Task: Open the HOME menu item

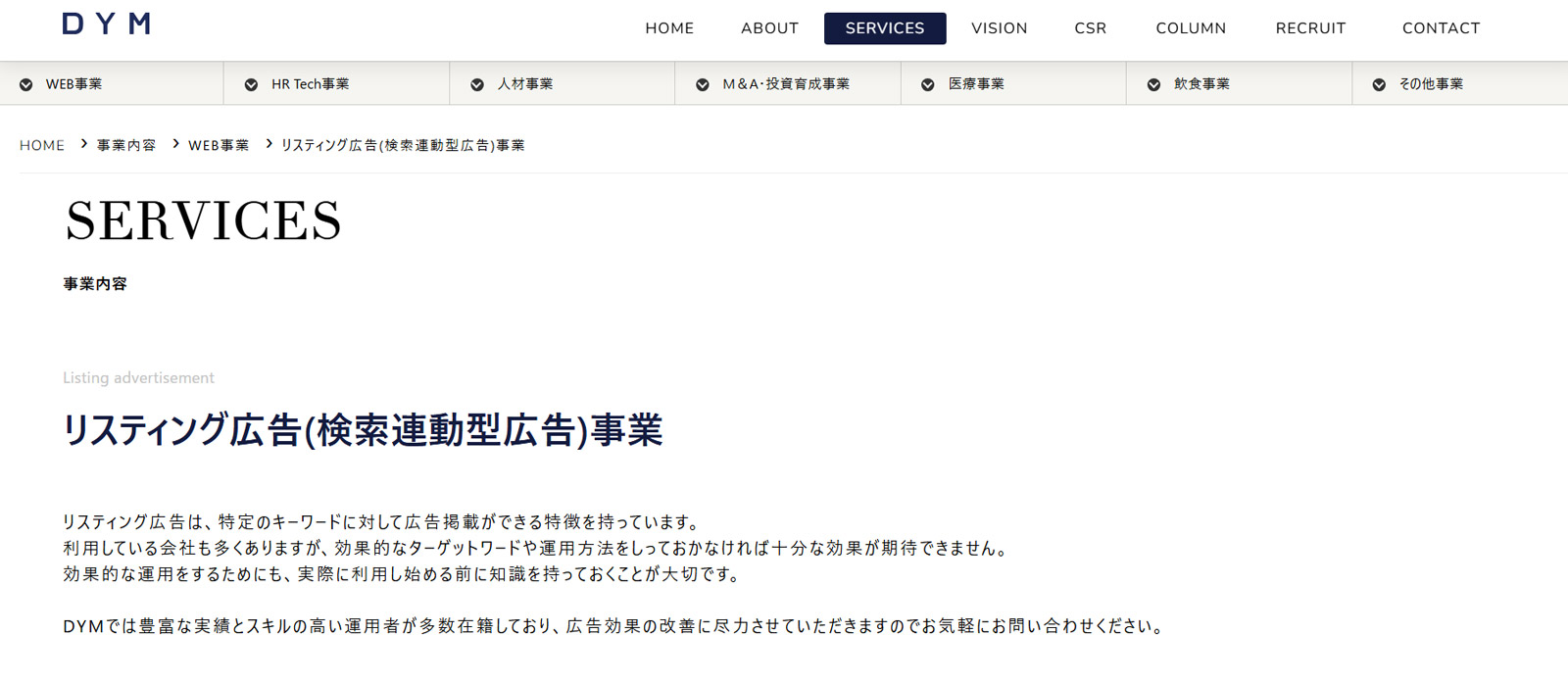Action: point(669,28)
